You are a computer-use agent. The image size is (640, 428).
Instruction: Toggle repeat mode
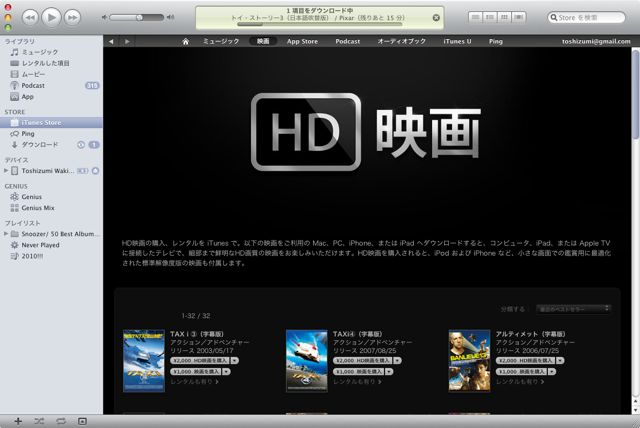(61, 421)
